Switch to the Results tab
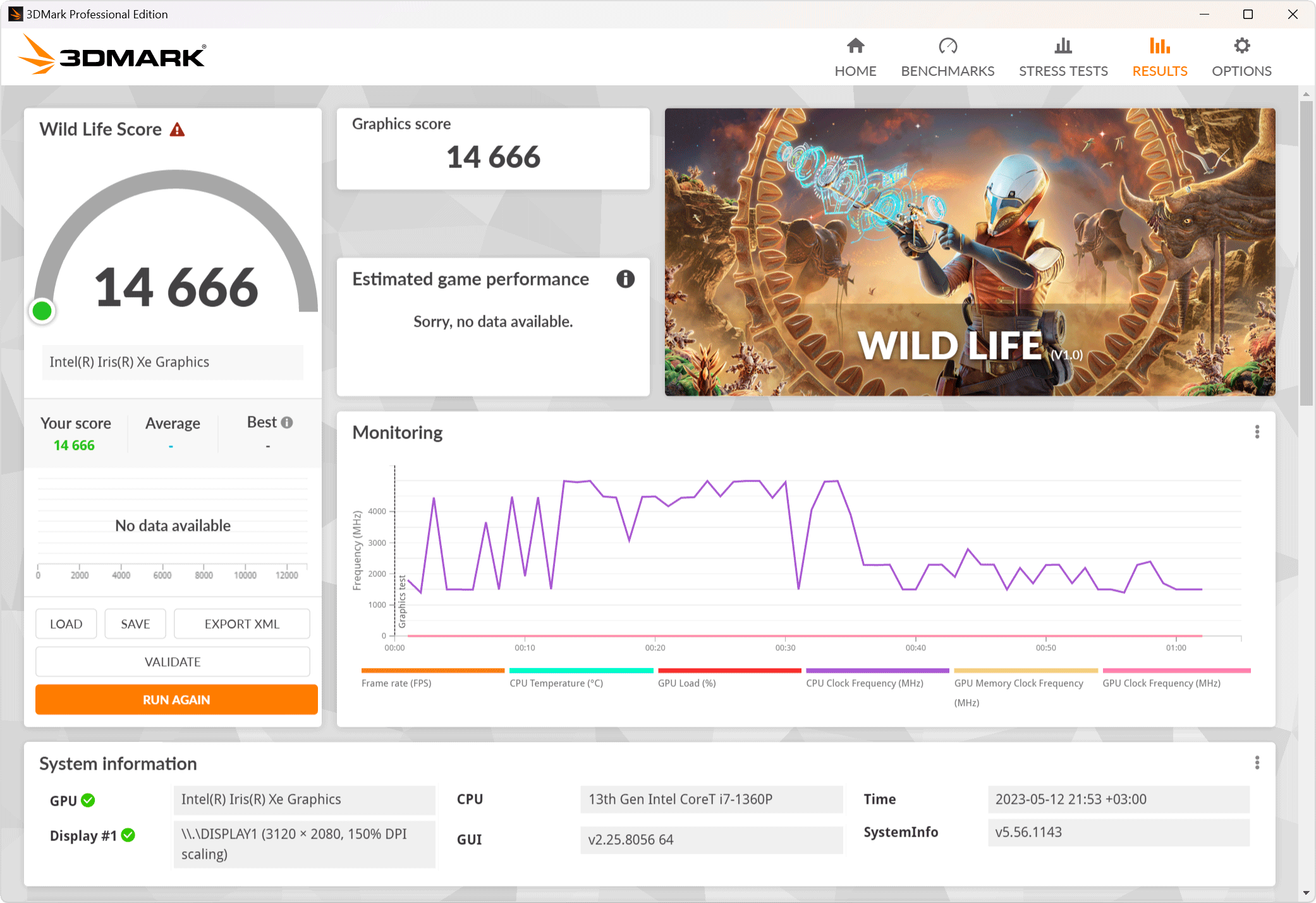1316x903 pixels. point(1159,57)
